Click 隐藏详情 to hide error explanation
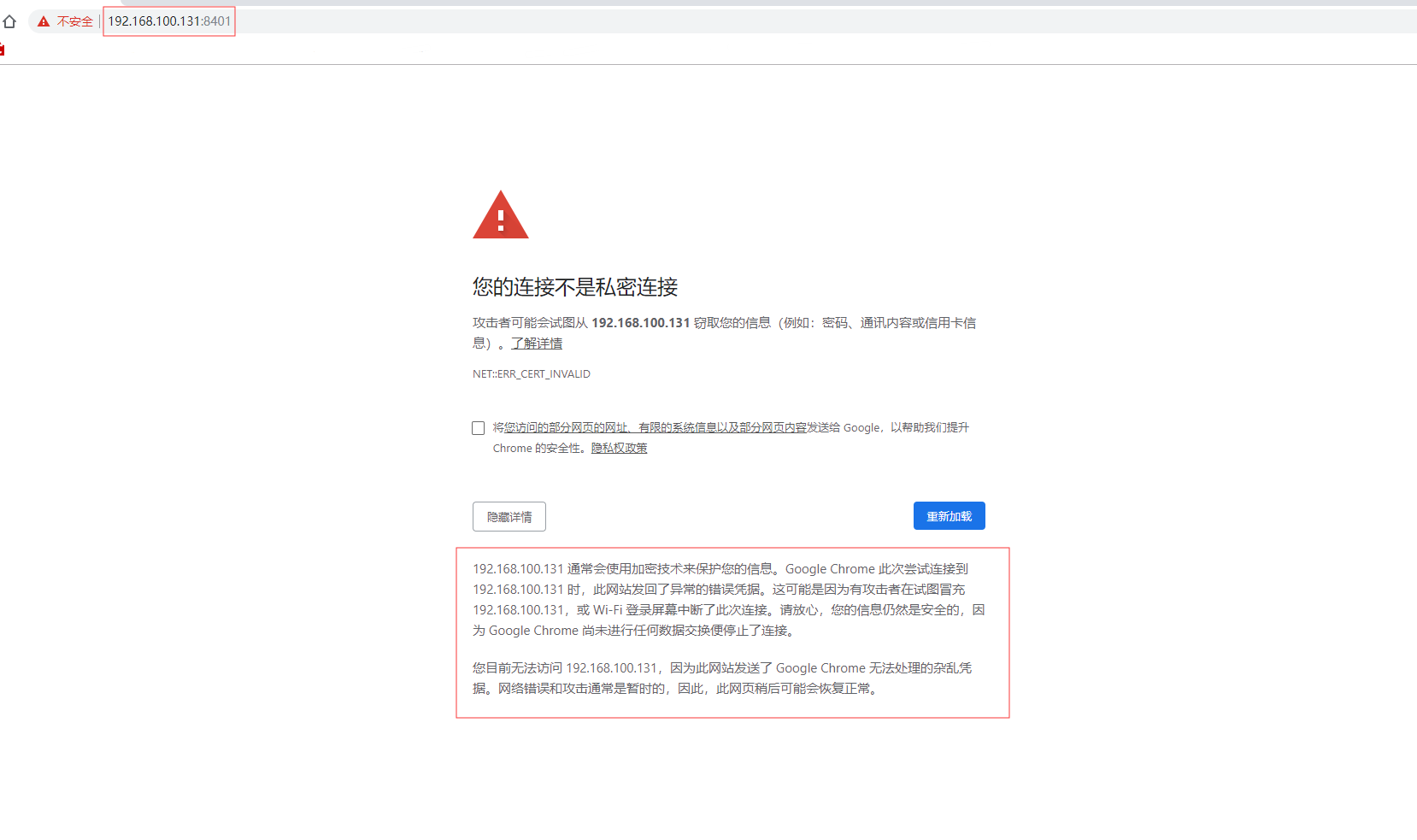This screenshot has height=840, width=1417. [509, 516]
